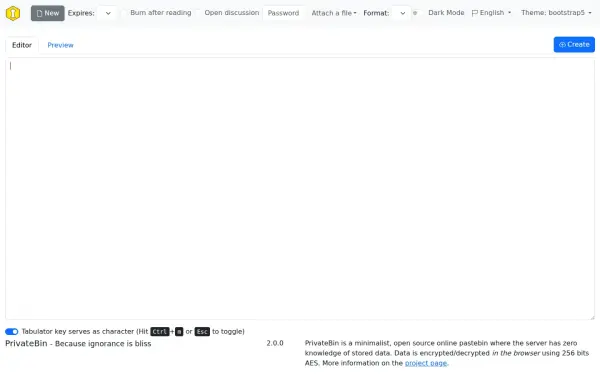Open the Theme: bootstrap5 dropdown
The height and width of the screenshot is (375, 600).
(556, 13)
